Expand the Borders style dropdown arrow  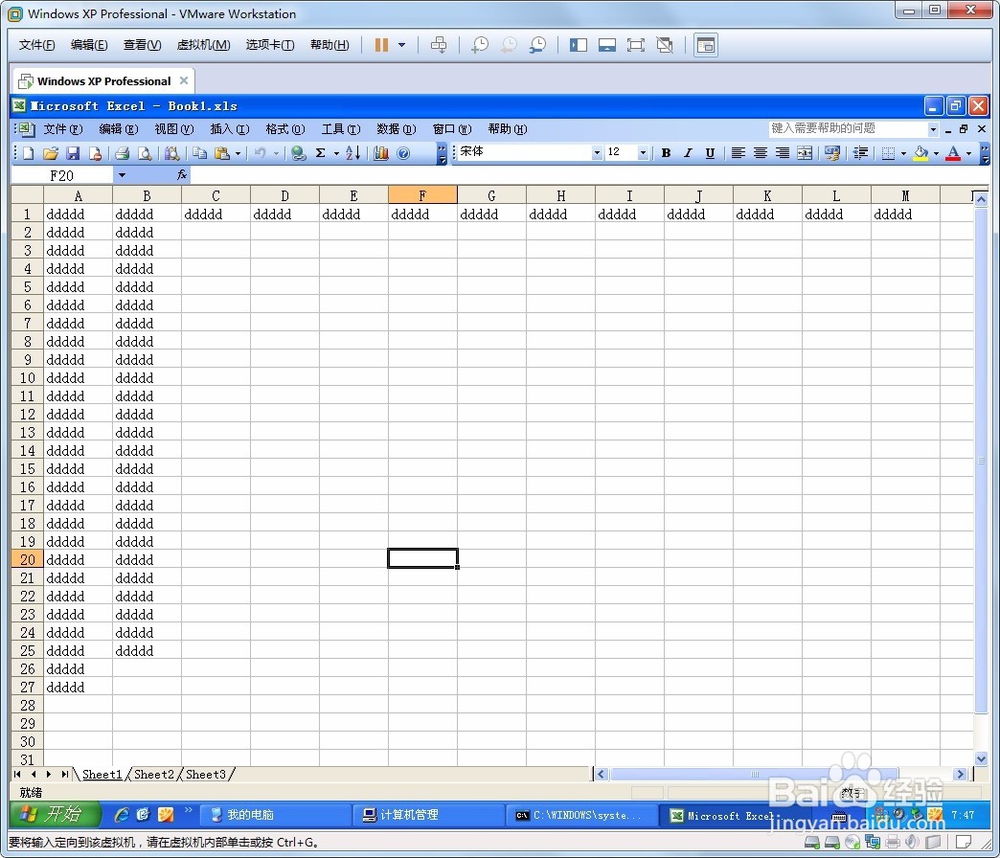click(903, 153)
